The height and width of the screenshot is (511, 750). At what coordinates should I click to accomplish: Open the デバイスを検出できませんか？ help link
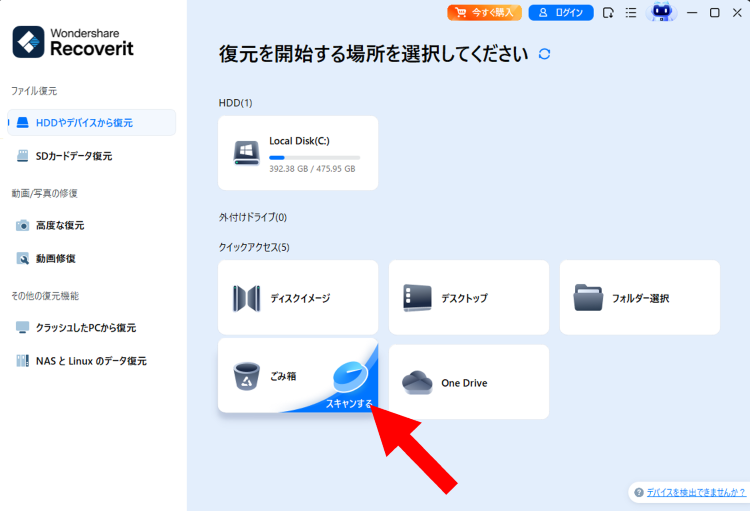(x=696, y=492)
